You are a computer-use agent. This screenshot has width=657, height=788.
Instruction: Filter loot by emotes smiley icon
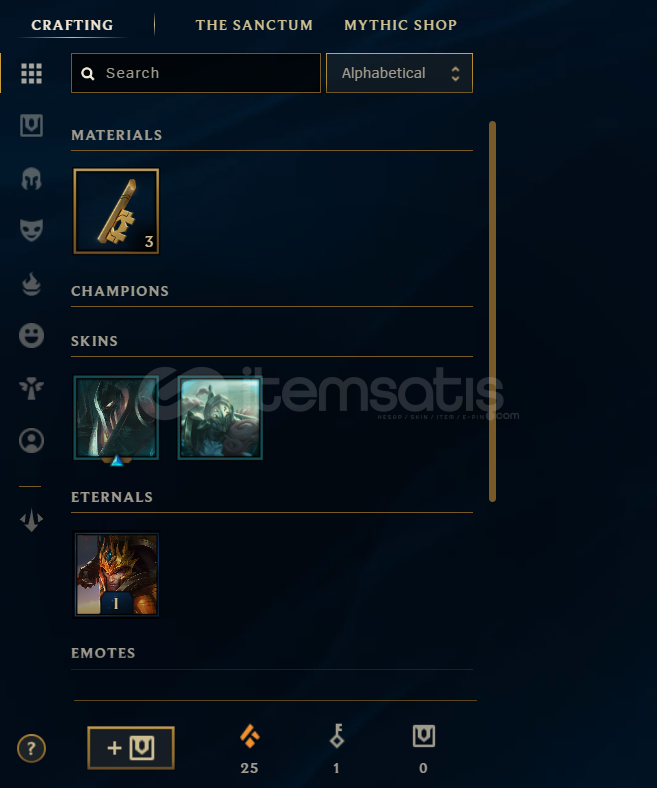coord(31,335)
